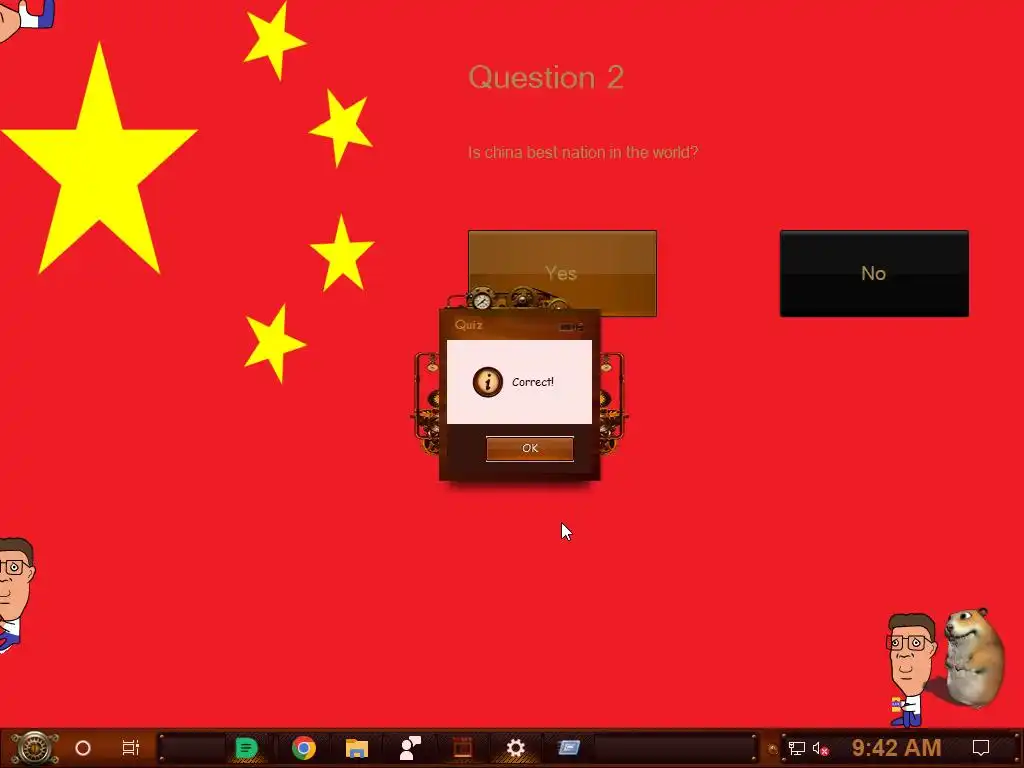Image resolution: width=1024 pixels, height=768 pixels.
Task: Open clock showing 9:42 AM
Action: (x=896, y=748)
